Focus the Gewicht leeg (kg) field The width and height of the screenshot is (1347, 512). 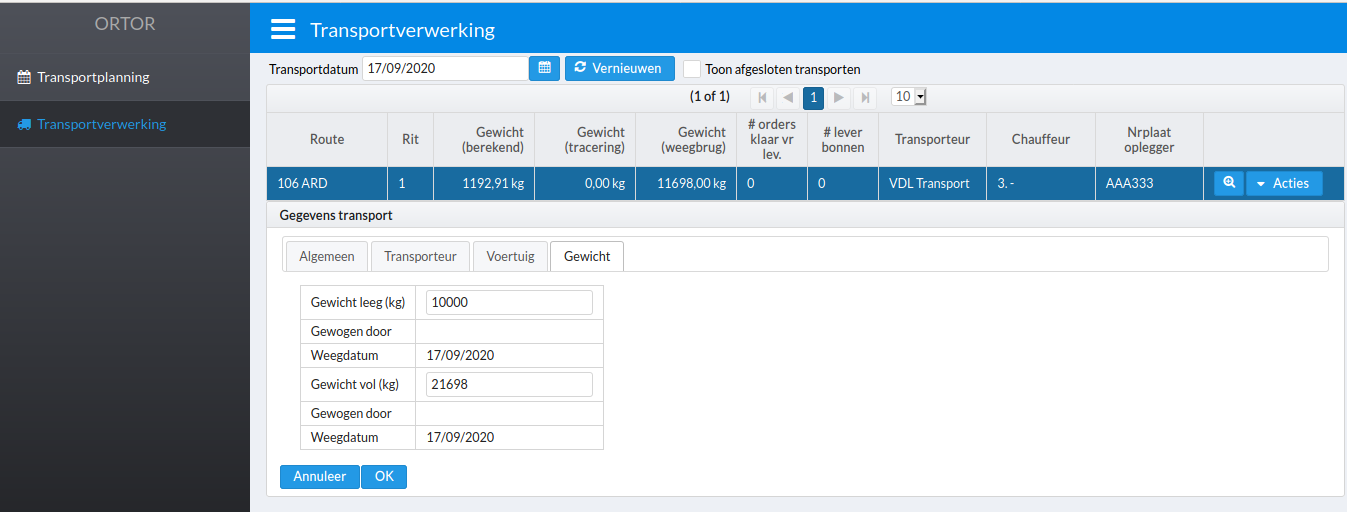[x=509, y=302]
